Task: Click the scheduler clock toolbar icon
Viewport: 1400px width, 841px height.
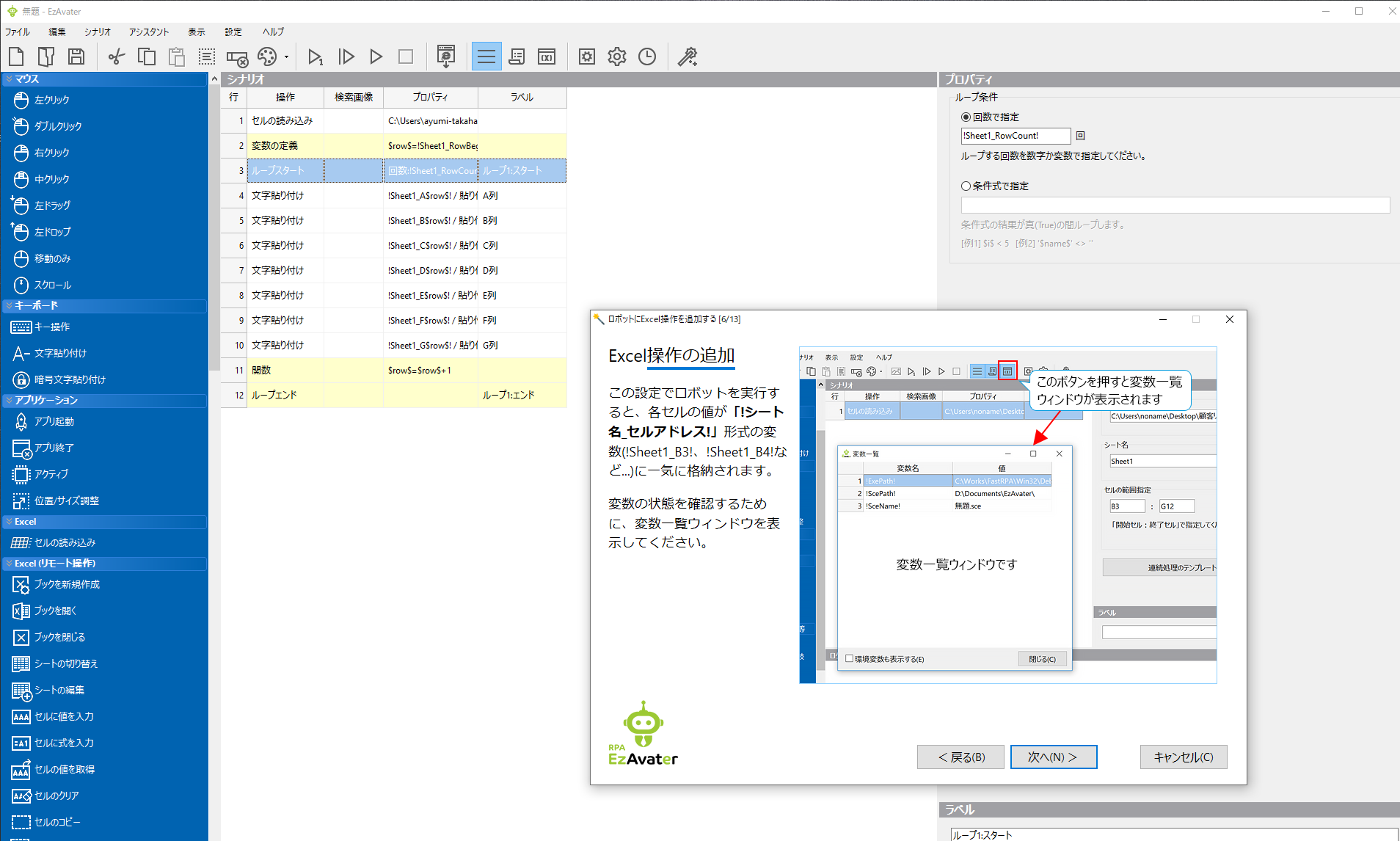Action: point(646,57)
